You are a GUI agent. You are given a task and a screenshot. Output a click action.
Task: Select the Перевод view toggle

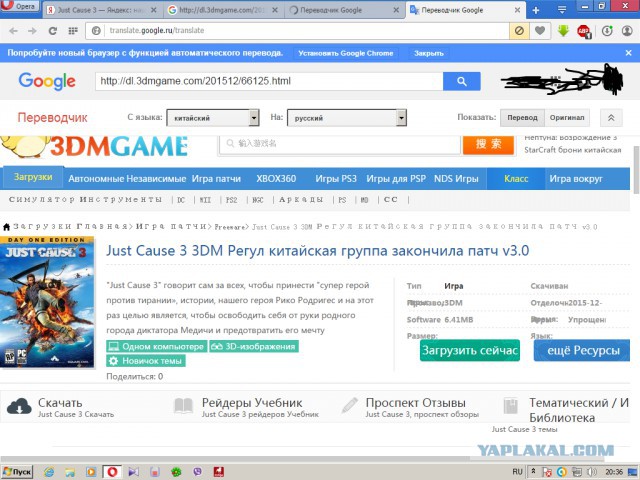point(522,118)
